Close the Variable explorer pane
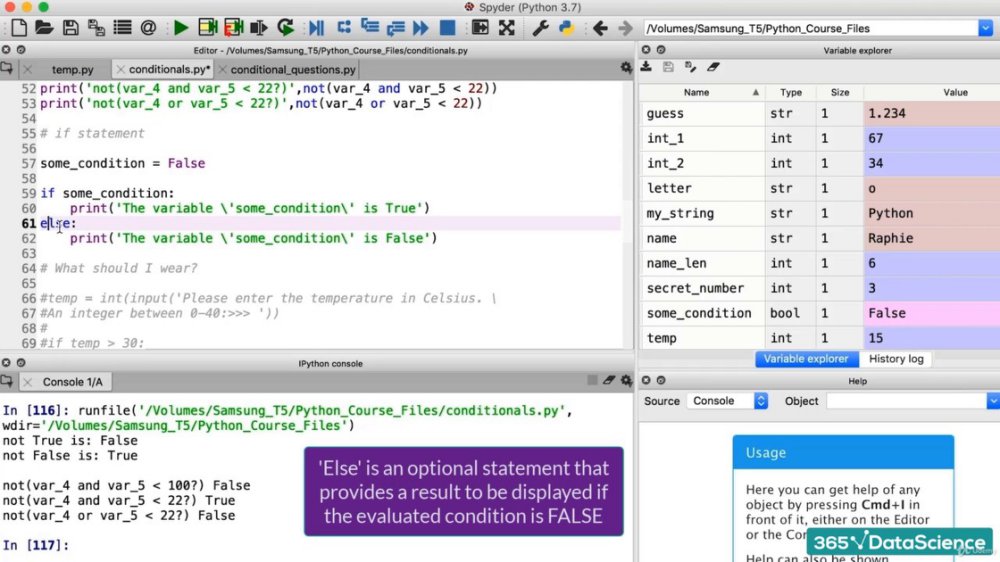Viewport: 1000px width, 562px height. [x=646, y=50]
